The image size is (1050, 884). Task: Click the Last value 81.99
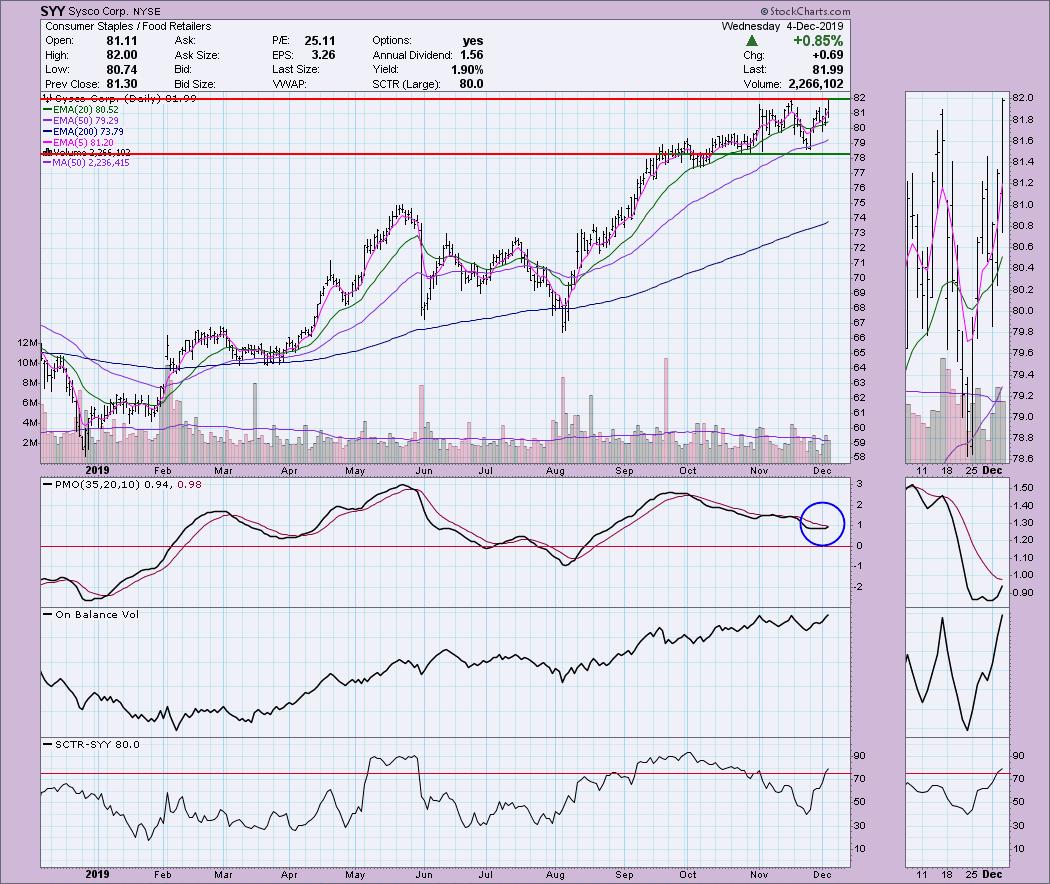828,70
